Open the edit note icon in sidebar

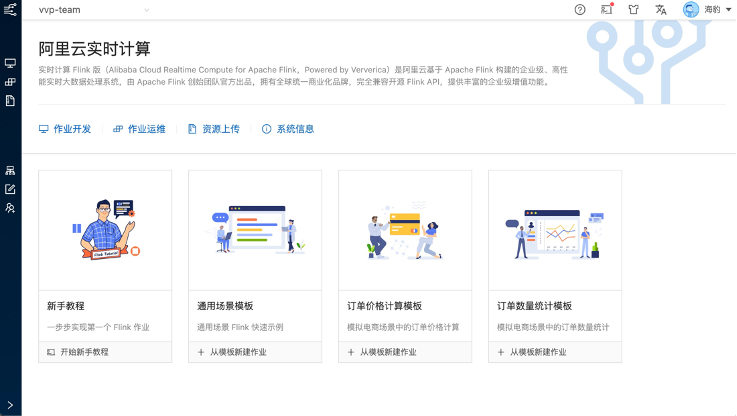(x=10, y=189)
